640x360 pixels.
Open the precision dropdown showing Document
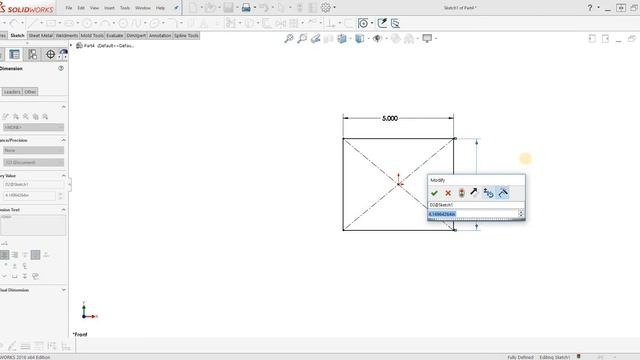33,162
